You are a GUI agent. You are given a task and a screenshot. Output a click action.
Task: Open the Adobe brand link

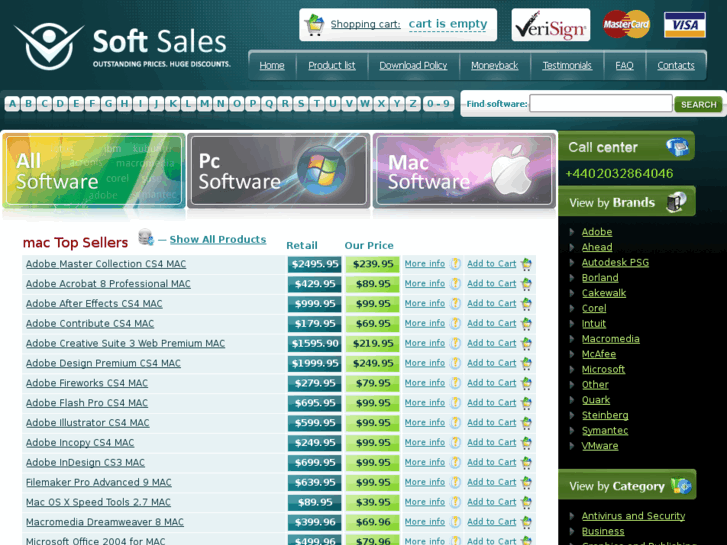coord(597,232)
